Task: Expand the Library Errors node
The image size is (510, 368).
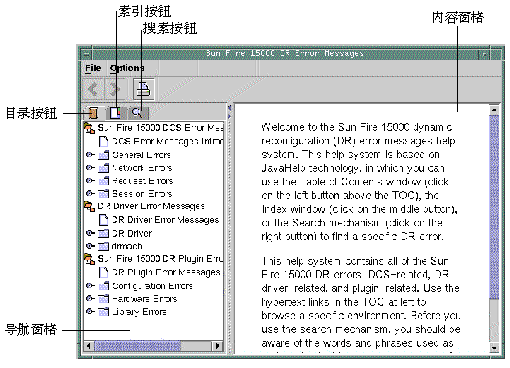Action: [89, 311]
